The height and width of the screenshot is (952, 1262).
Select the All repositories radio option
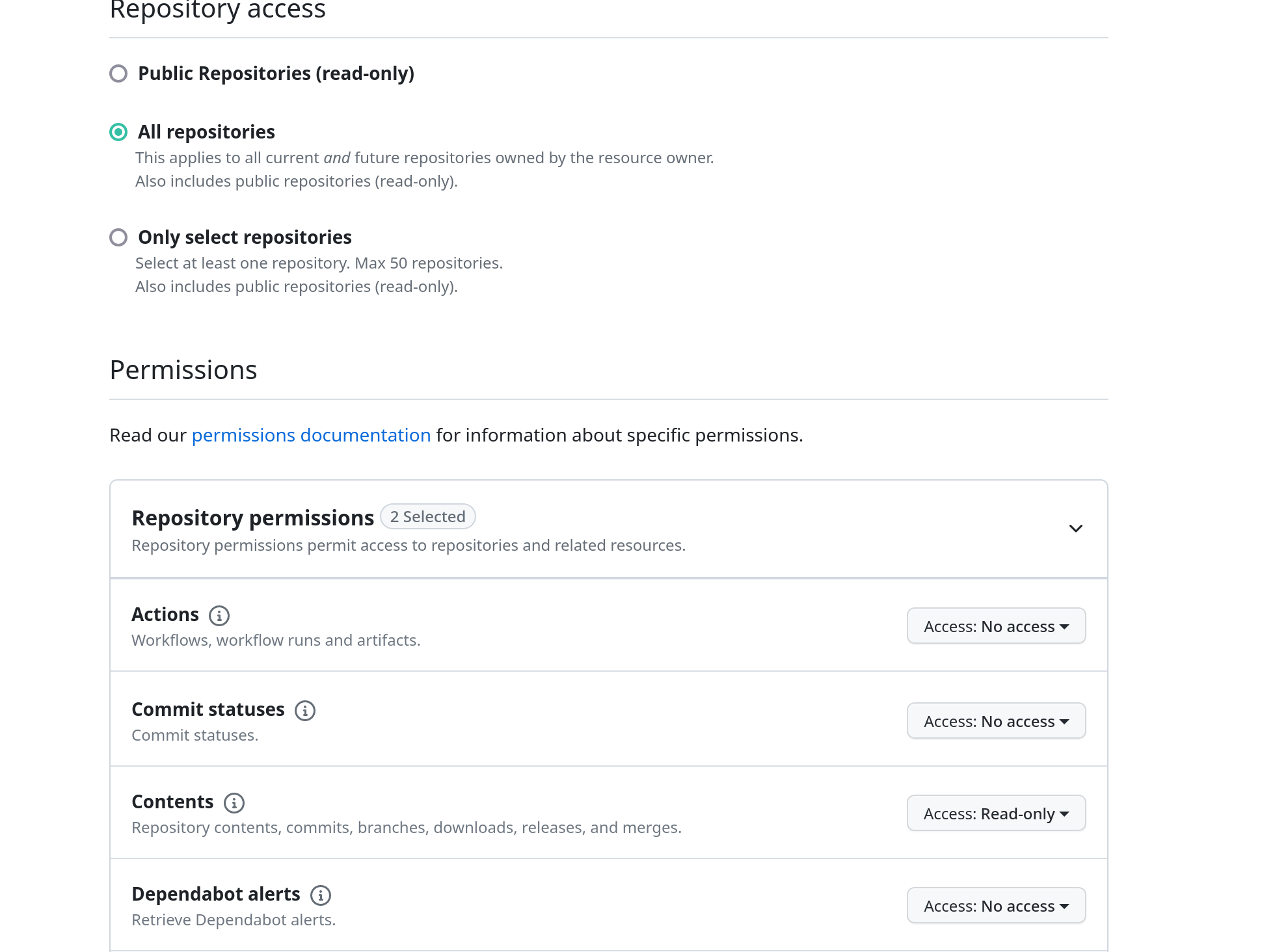point(118,132)
